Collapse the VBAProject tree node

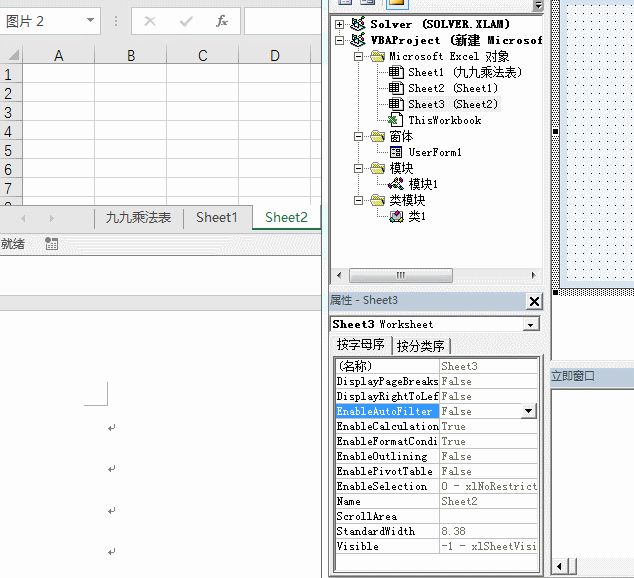coord(339,40)
